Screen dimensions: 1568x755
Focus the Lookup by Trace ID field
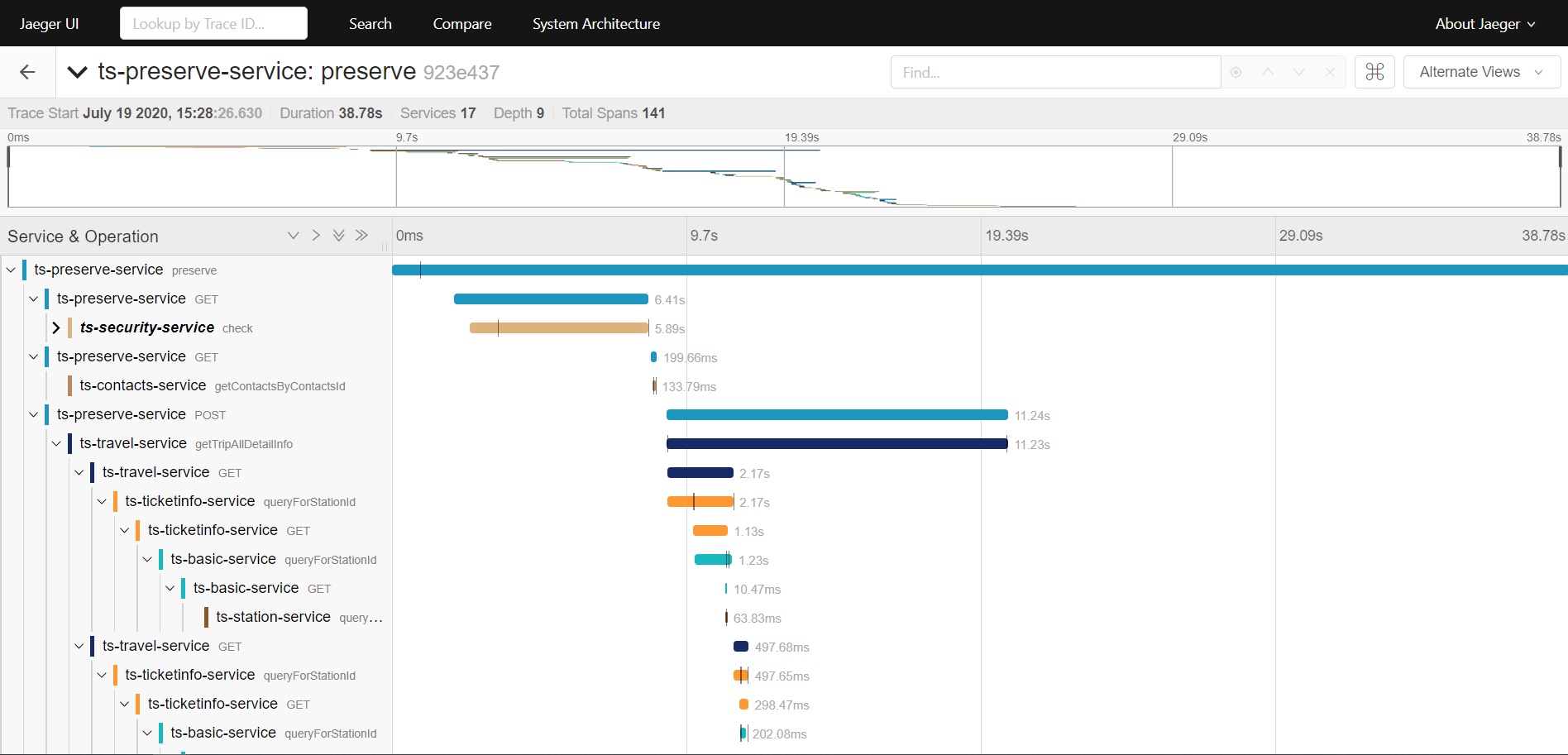coord(213,23)
